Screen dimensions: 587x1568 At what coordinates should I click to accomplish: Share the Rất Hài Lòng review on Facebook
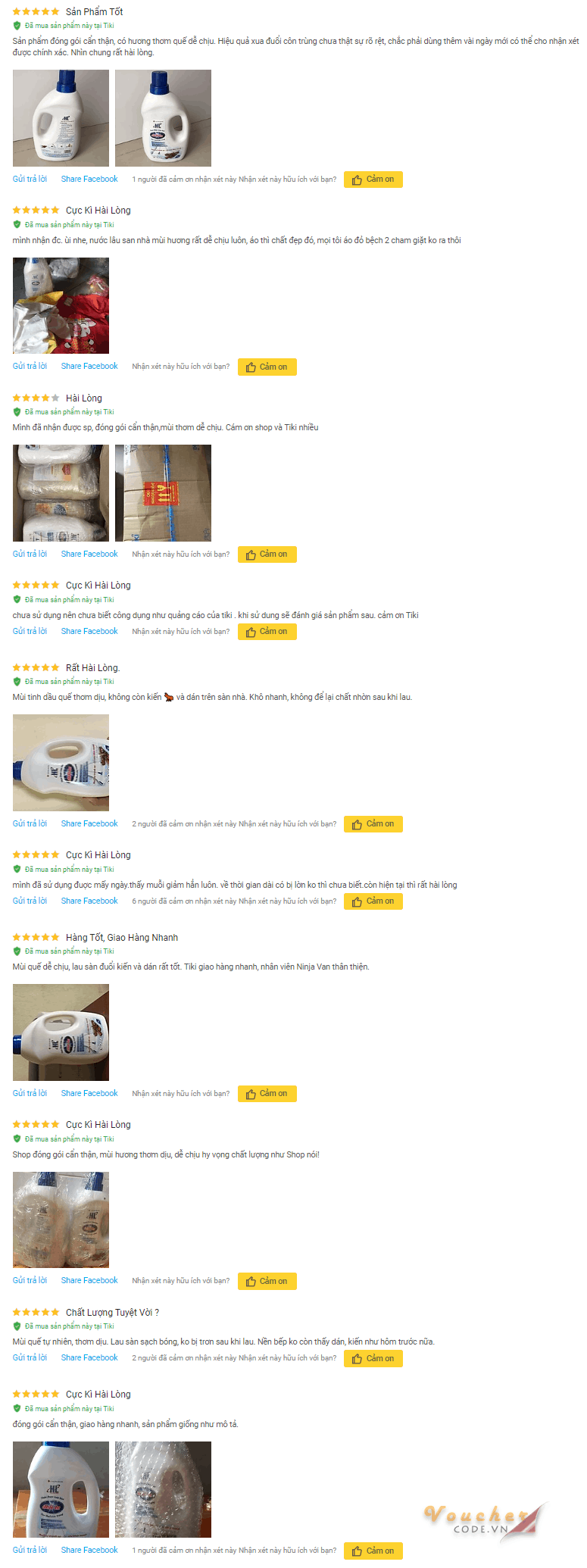[89, 823]
